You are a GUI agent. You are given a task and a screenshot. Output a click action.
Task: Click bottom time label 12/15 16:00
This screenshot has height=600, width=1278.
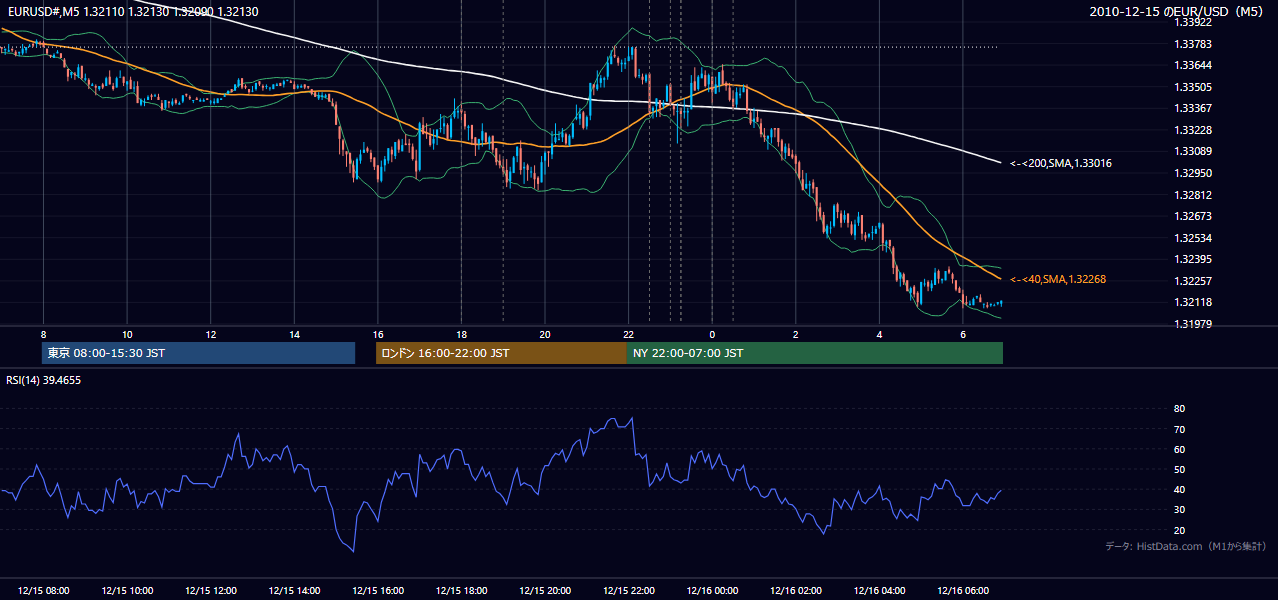377,591
